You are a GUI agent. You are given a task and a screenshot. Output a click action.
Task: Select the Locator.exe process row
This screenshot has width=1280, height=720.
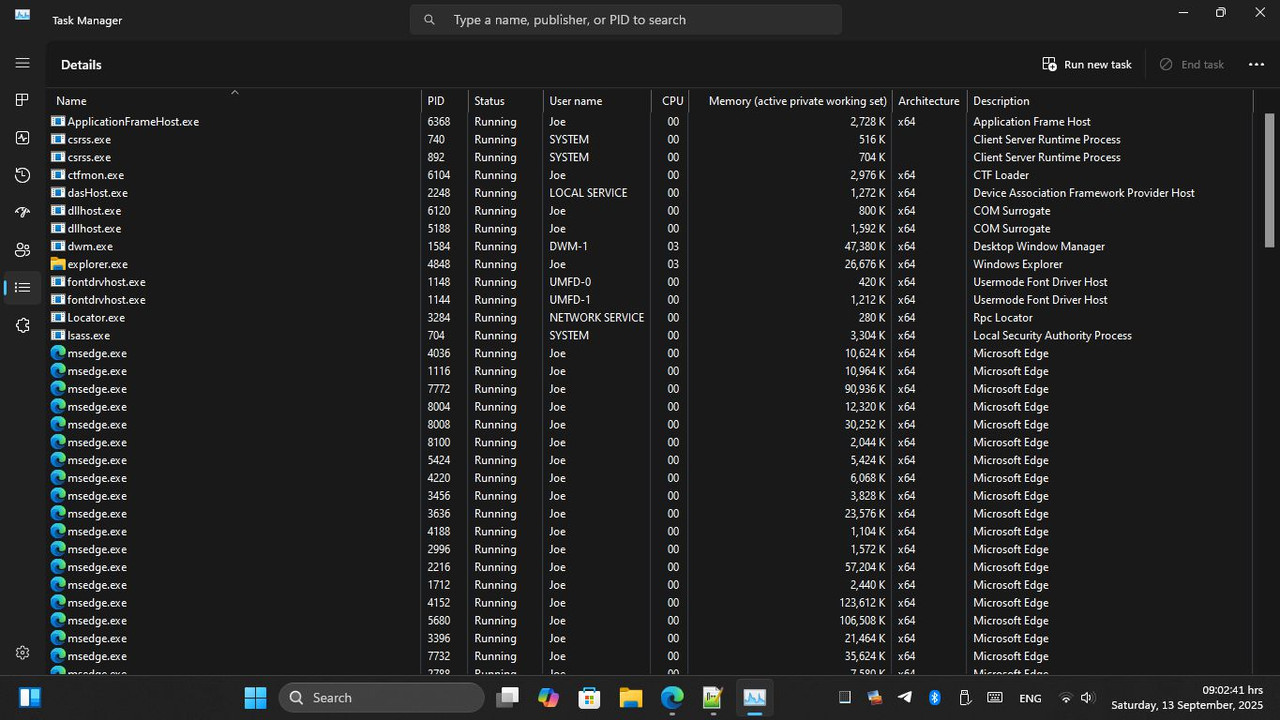(651, 317)
